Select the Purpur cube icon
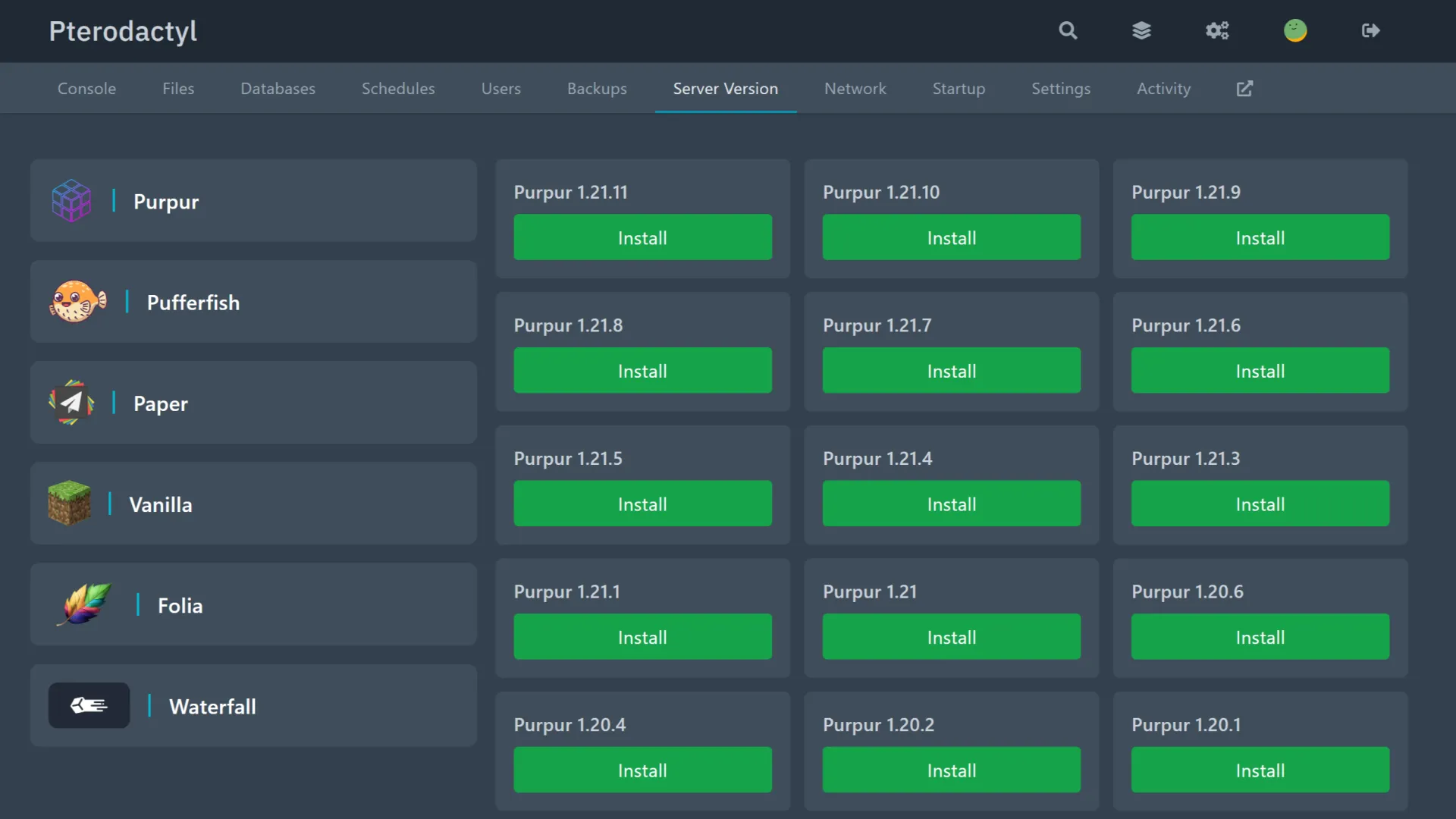Viewport: 1456px width, 819px height. click(x=71, y=201)
